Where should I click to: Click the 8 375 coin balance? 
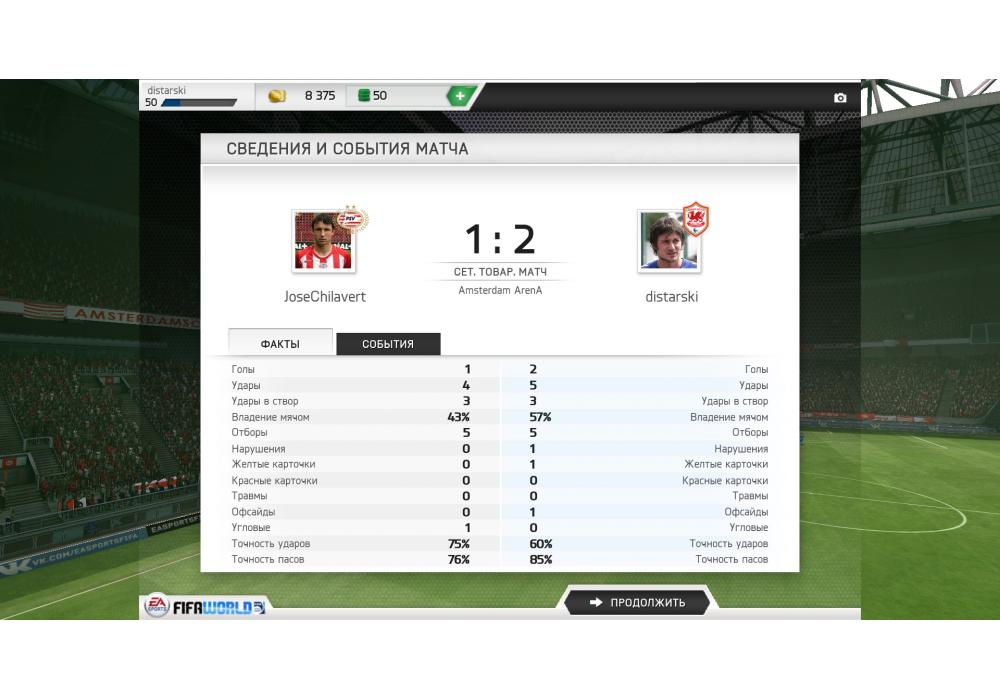[320, 96]
